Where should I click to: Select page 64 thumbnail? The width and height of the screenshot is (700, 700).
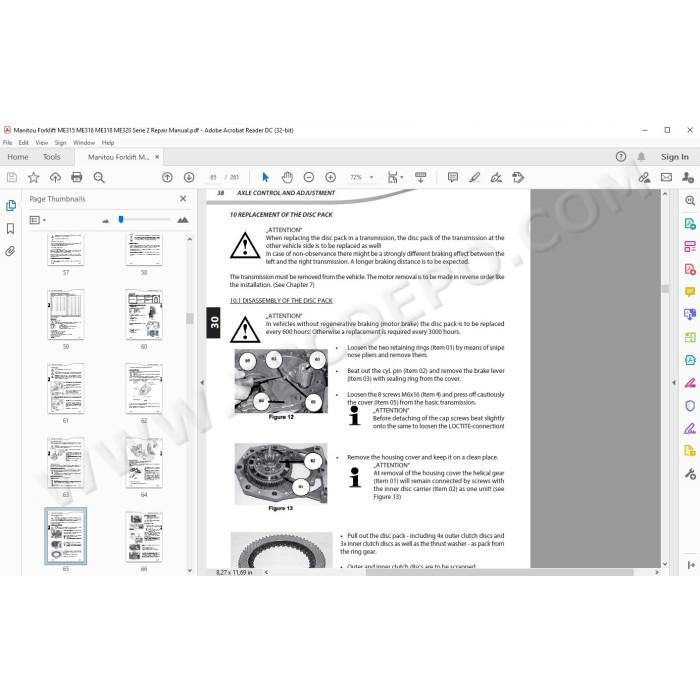point(144,462)
